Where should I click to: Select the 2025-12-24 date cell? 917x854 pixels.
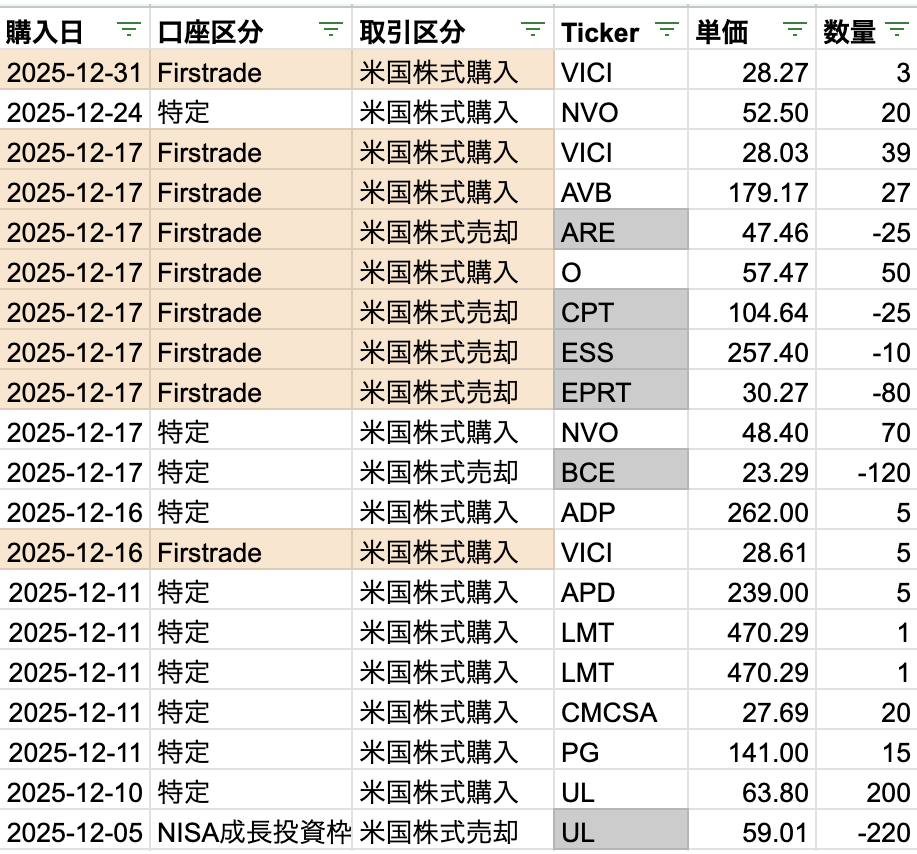pyautogui.click(x=76, y=112)
